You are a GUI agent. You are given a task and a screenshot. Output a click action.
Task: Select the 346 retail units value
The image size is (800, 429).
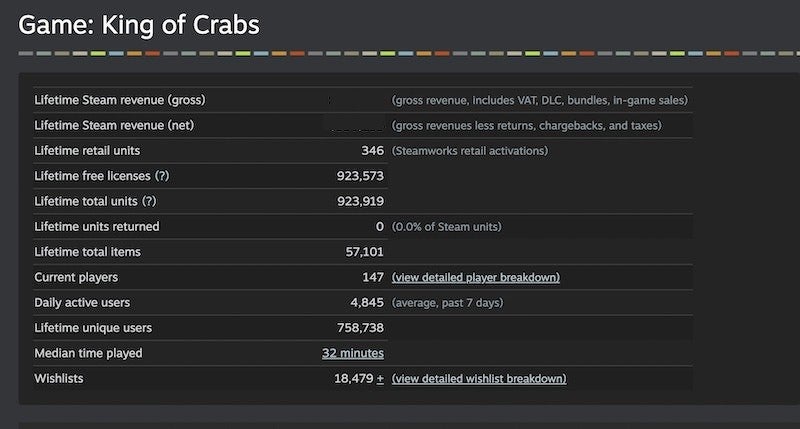point(372,150)
